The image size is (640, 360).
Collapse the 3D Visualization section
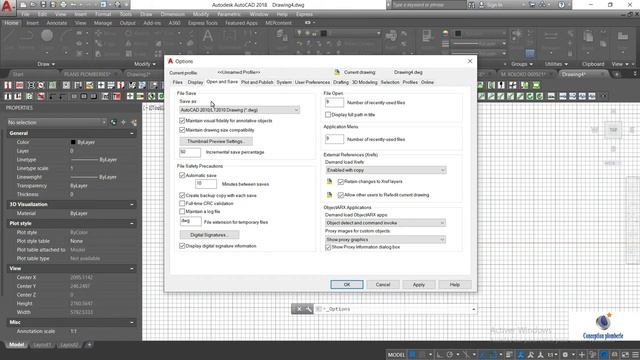pos(132,204)
